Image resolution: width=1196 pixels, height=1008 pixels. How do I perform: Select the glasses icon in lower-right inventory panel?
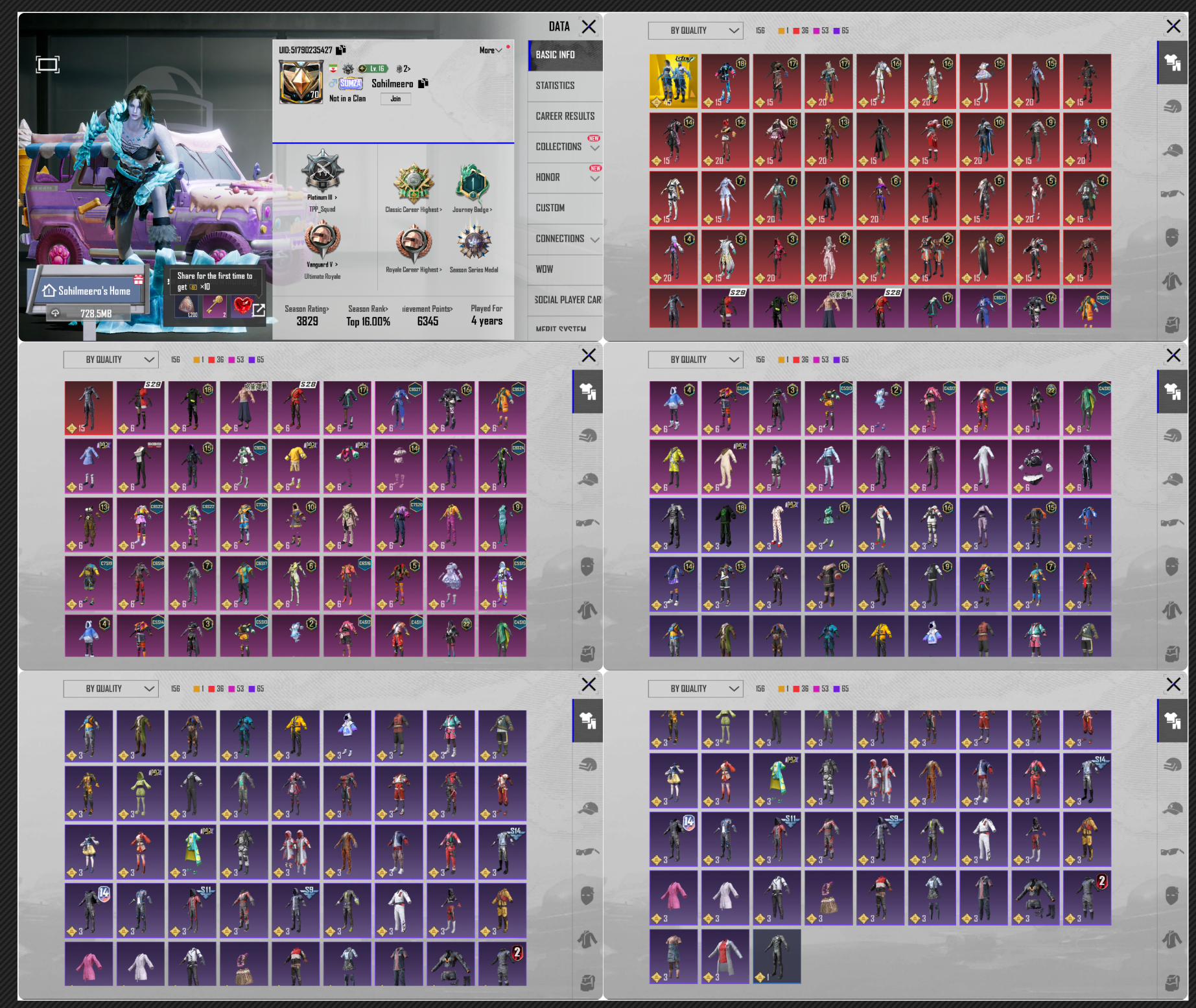click(1172, 852)
